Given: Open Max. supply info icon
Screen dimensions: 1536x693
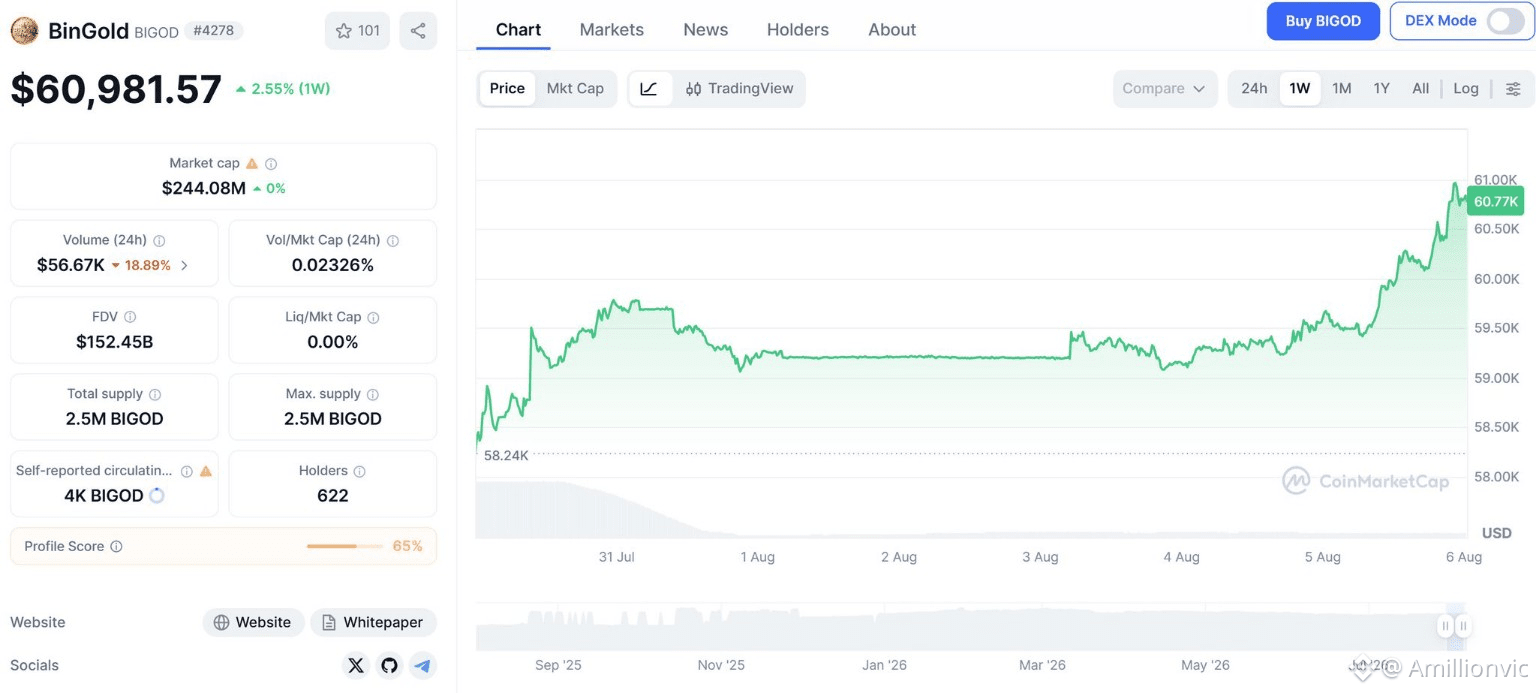Looking at the screenshot, I should coord(372,394).
